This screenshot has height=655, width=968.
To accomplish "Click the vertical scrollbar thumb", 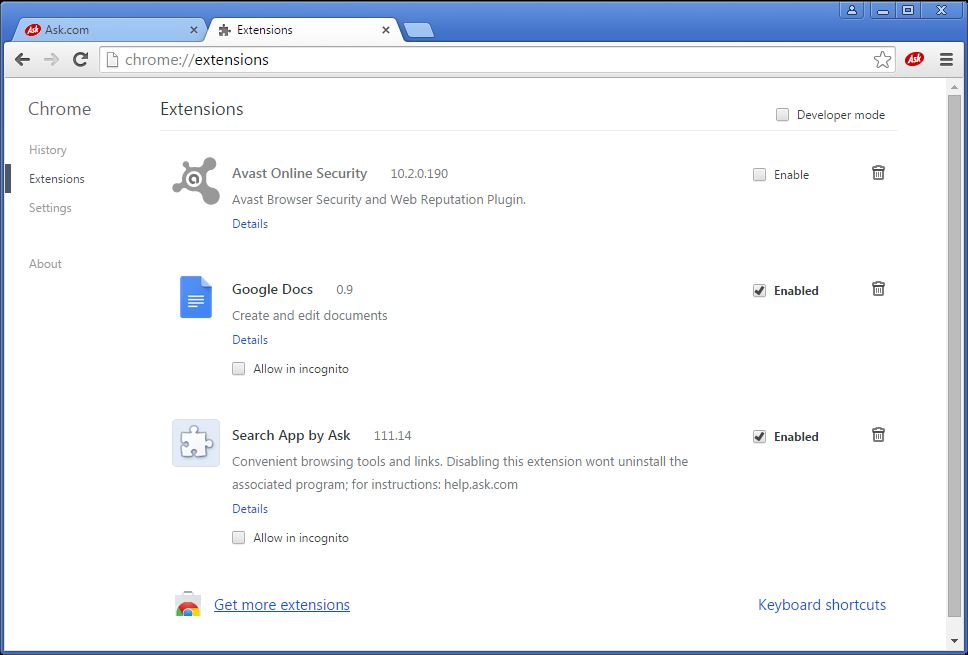I will click(954, 355).
